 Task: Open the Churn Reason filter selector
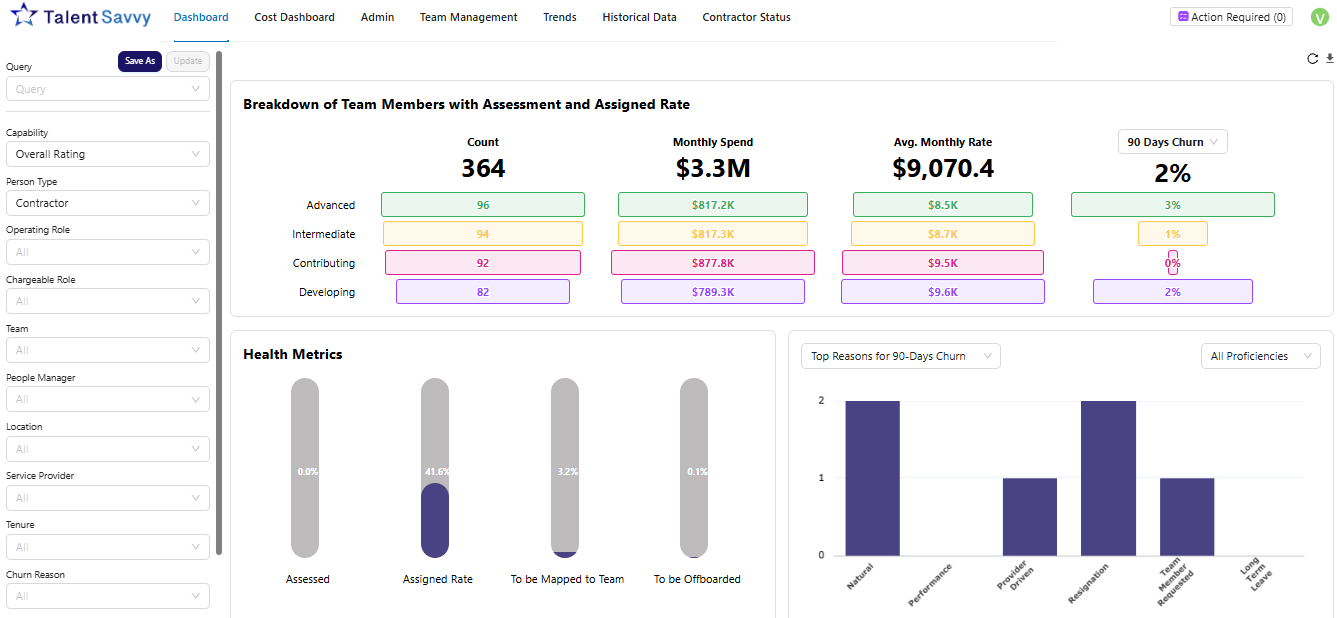click(107, 595)
